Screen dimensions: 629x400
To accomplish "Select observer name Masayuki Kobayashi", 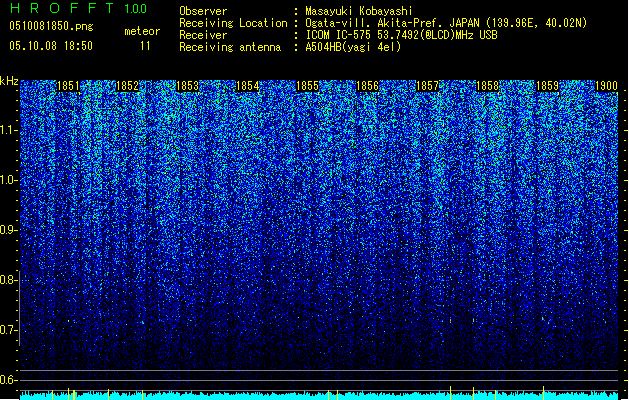I will click(359, 11).
